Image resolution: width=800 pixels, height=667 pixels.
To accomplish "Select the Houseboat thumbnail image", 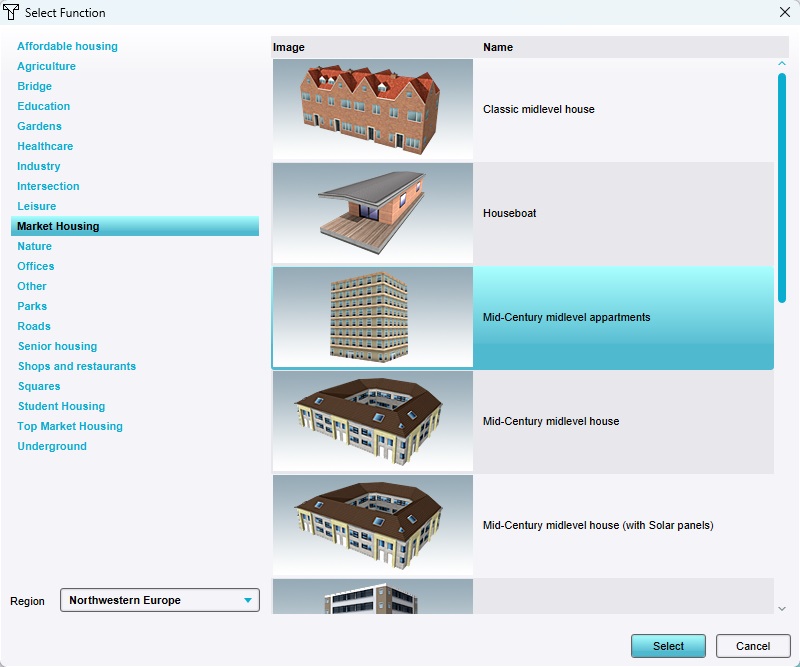I will click(x=372, y=213).
